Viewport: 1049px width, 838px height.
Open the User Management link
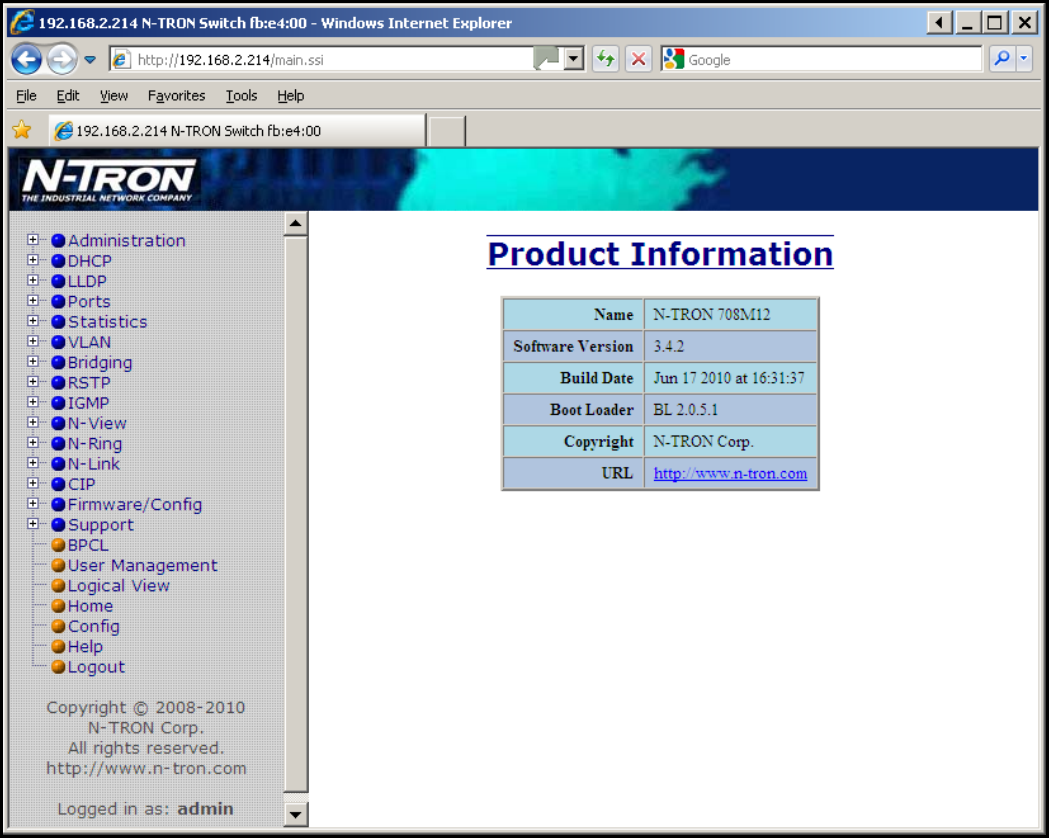pyautogui.click(x=142, y=565)
